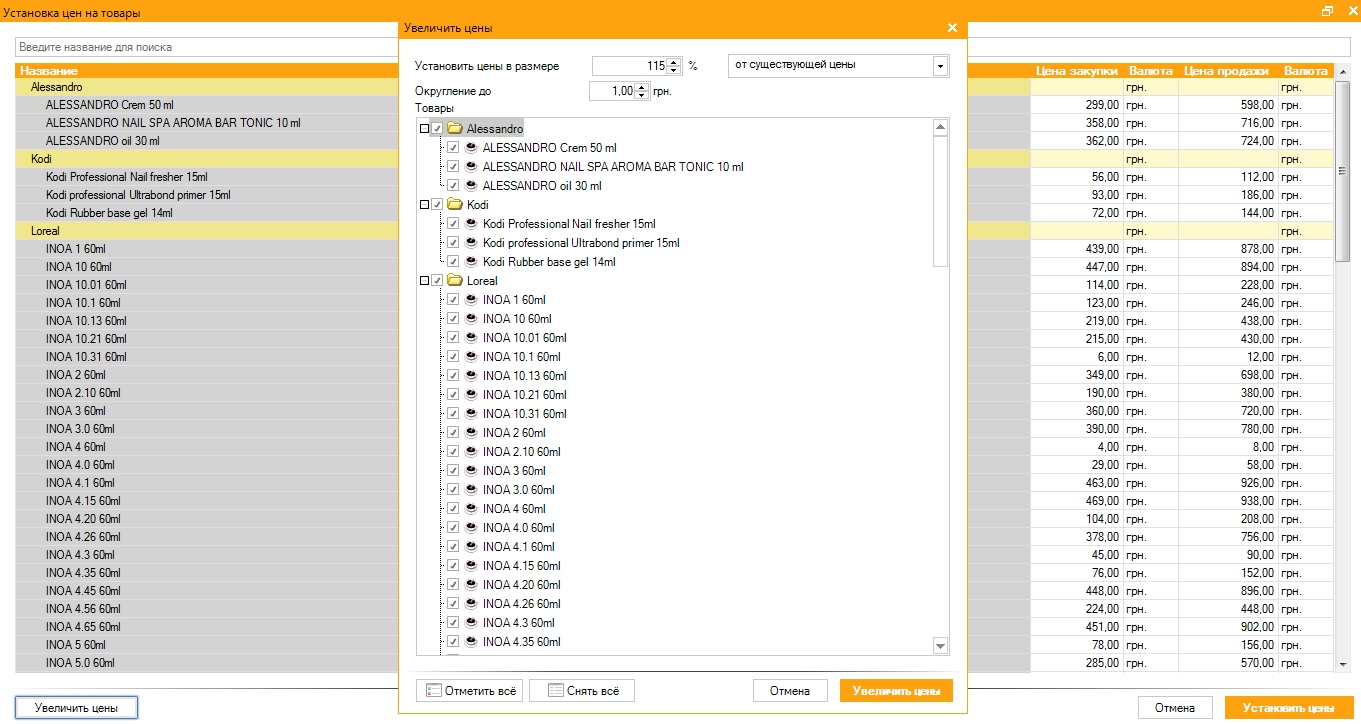Click product icon beside INOA 10.21 60ml in tree

[470, 395]
